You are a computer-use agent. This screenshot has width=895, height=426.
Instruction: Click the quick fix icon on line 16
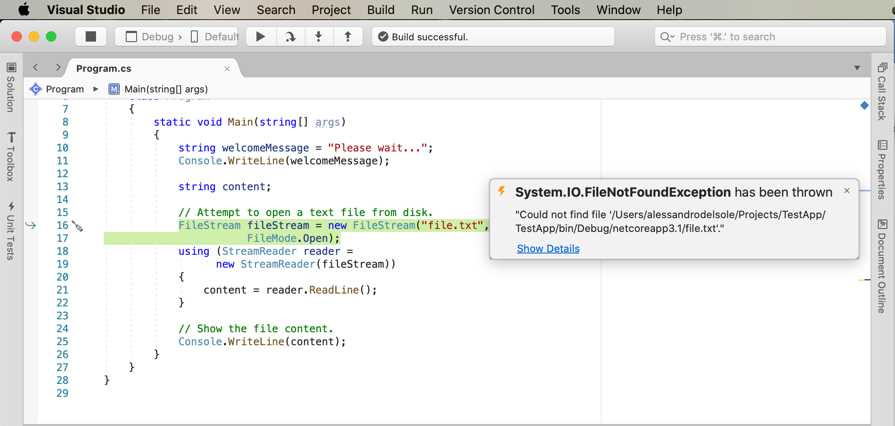(77, 226)
